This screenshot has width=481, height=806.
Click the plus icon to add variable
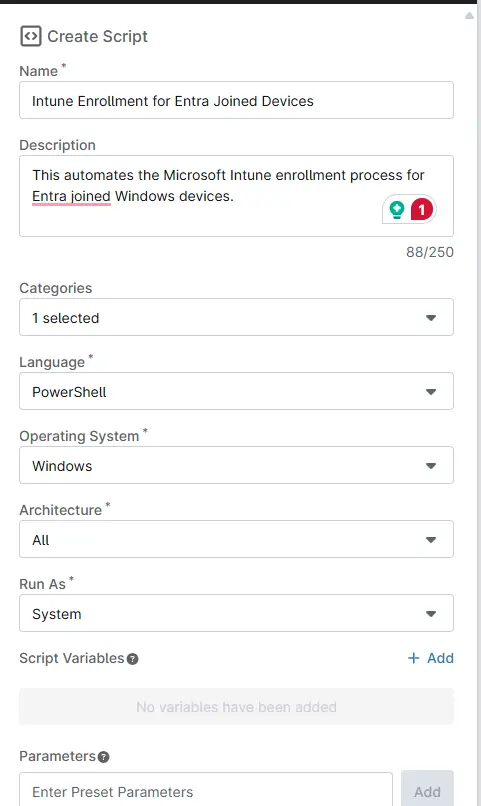(x=413, y=658)
